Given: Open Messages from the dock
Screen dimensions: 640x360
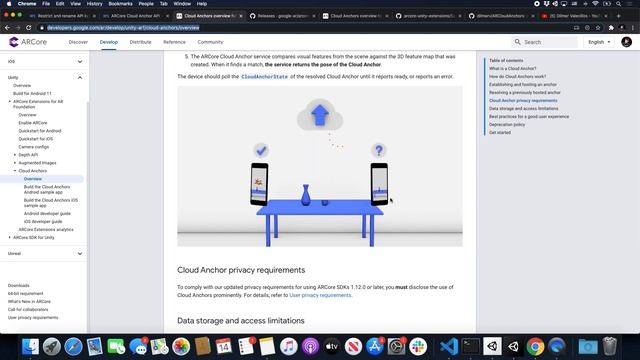Looking at the screenshot, I should pos(138,347).
